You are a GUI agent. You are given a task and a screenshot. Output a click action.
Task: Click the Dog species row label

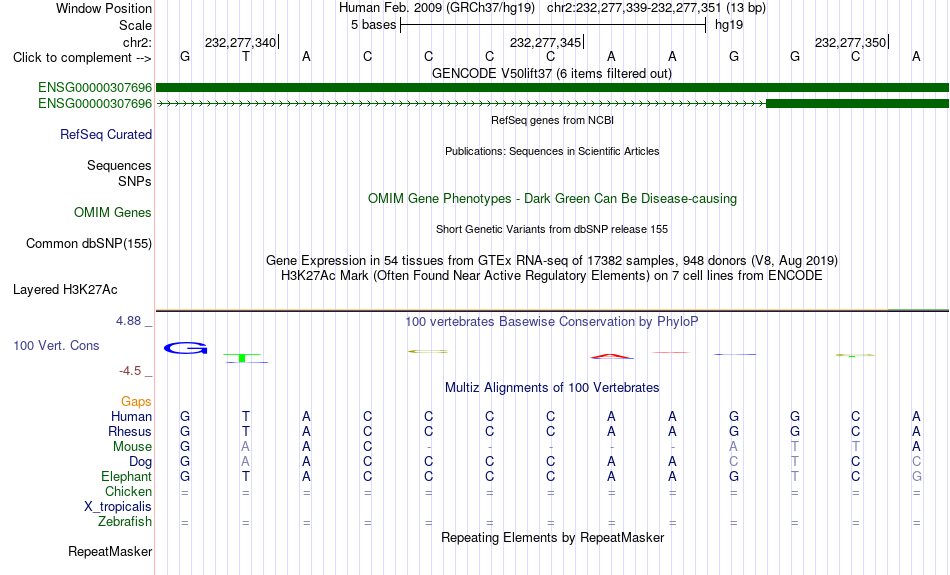140,462
